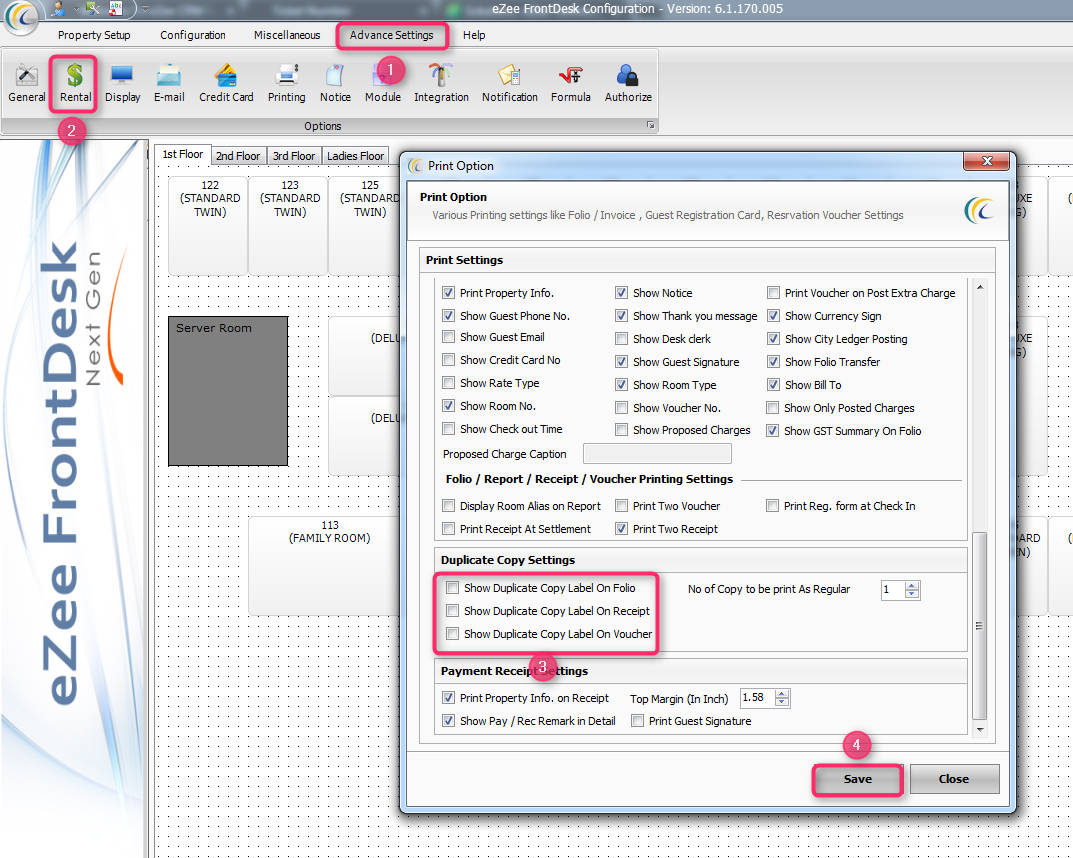The width and height of the screenshot is (1073, 858).
Task: Open Rental settings dollar icon
Action: [75, 83]
